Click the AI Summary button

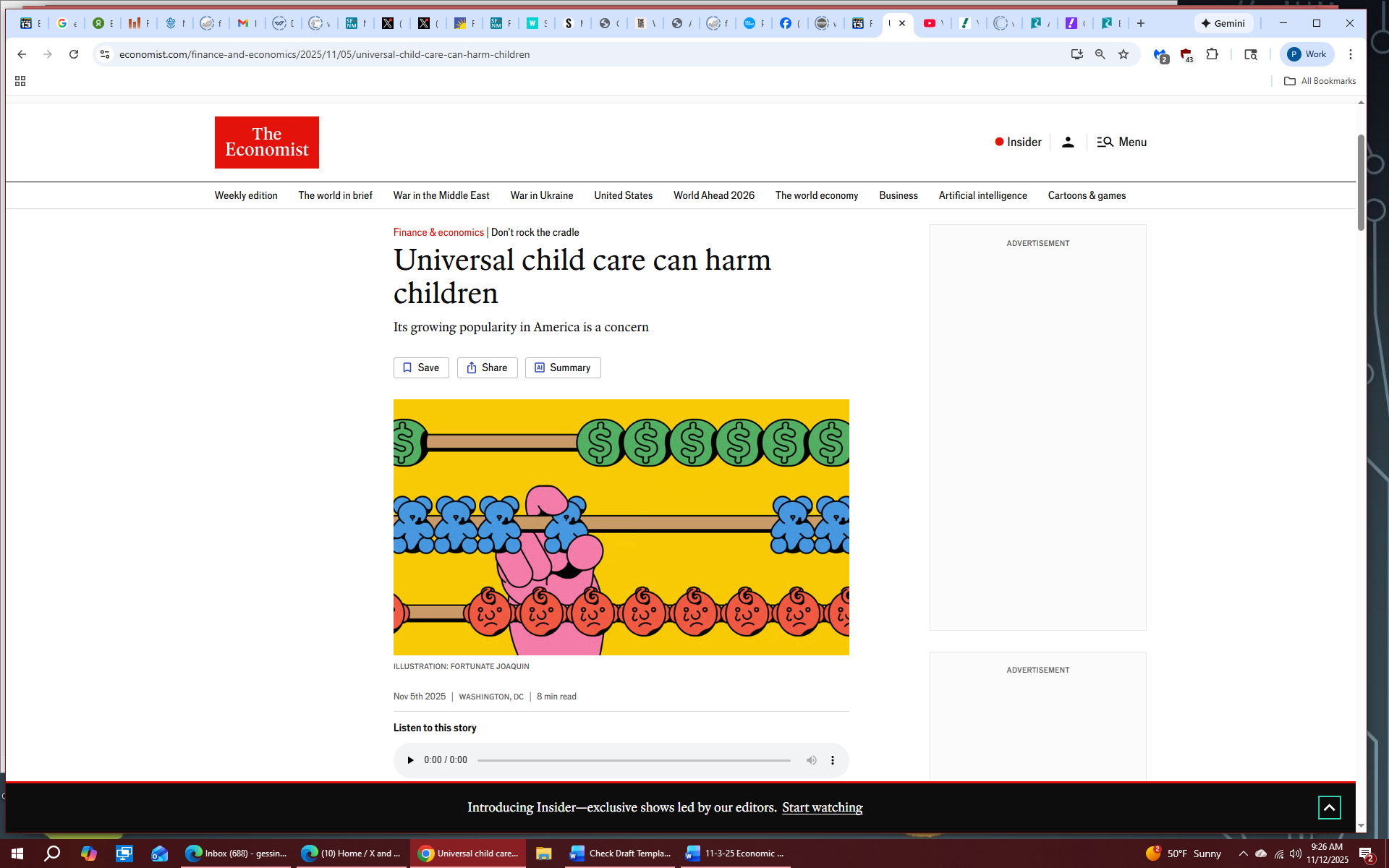[x=563, y=367]
